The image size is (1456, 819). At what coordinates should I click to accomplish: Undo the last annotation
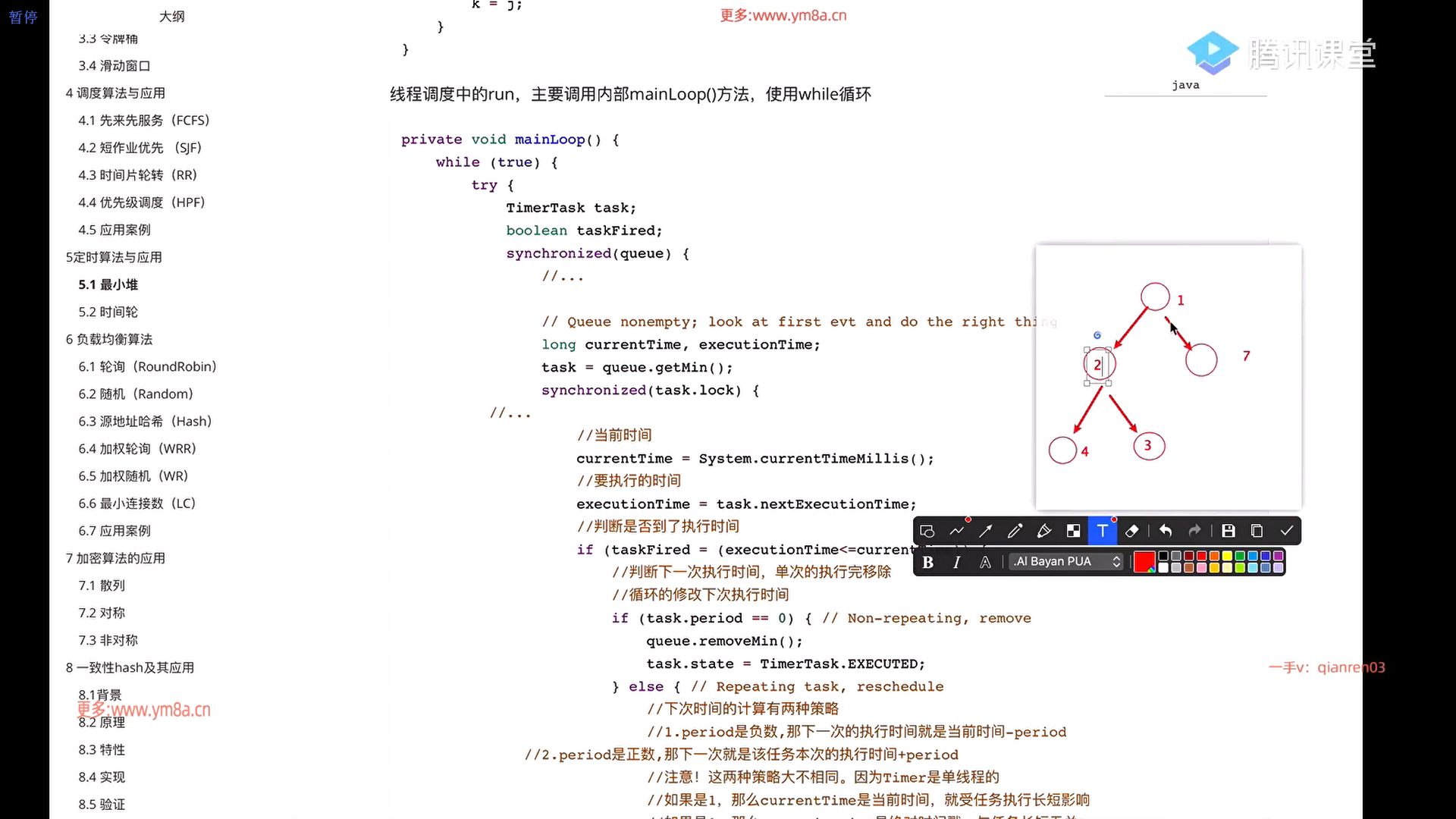(x=1166, y=531)
